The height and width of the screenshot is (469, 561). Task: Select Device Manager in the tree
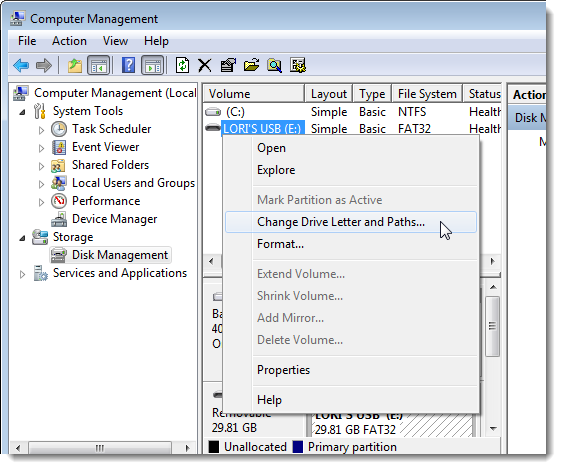click(114, 219)
